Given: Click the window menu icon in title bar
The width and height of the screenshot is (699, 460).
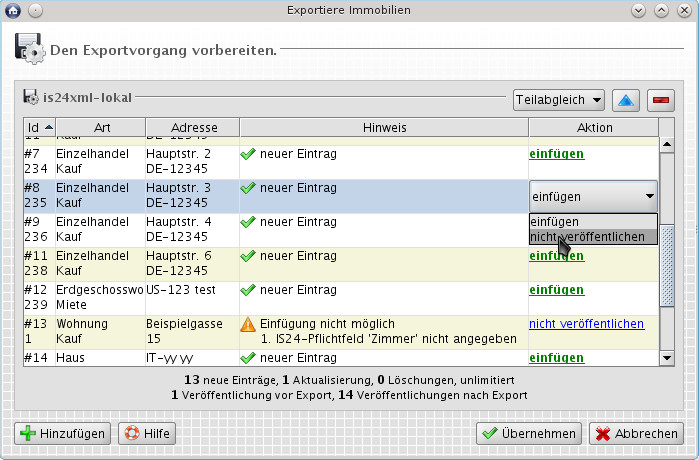Looking at the screenshot, I should point(13,10).
